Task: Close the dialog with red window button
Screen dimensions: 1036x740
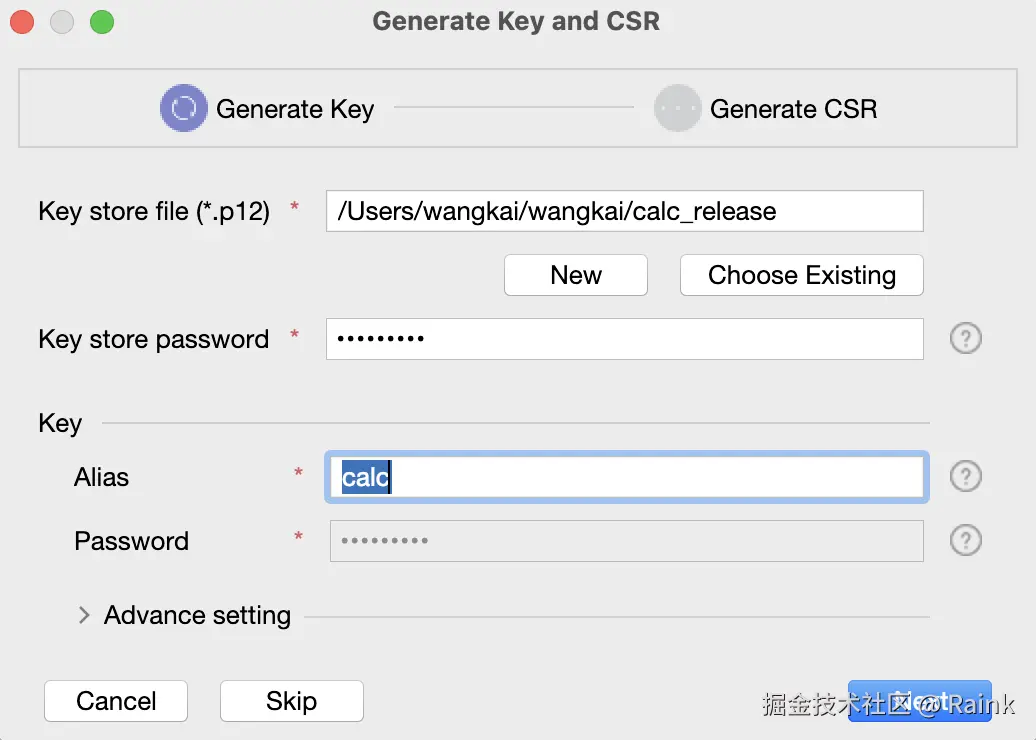Action: click(x=22, y=21)
